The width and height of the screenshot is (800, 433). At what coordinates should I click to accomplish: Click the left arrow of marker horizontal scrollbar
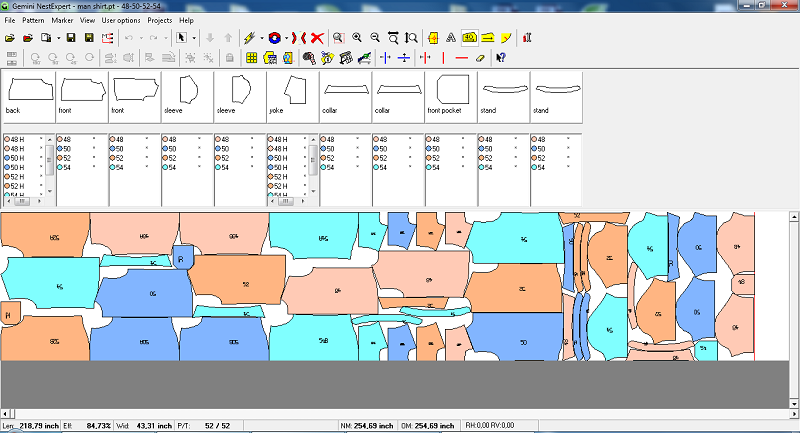tap(5, 414)
